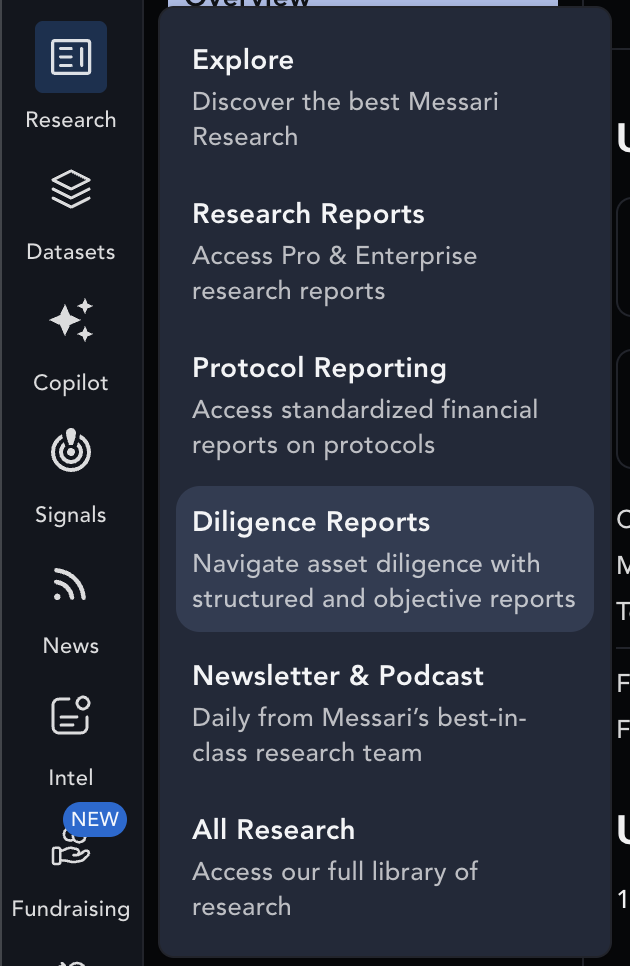Click the News feed icon

[70, 583]
